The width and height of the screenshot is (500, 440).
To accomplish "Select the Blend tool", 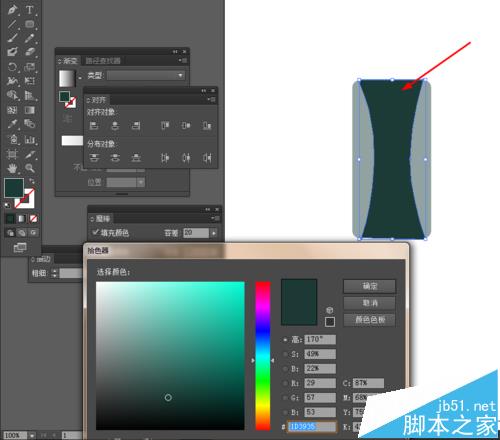I will click(x=30, y=124).
